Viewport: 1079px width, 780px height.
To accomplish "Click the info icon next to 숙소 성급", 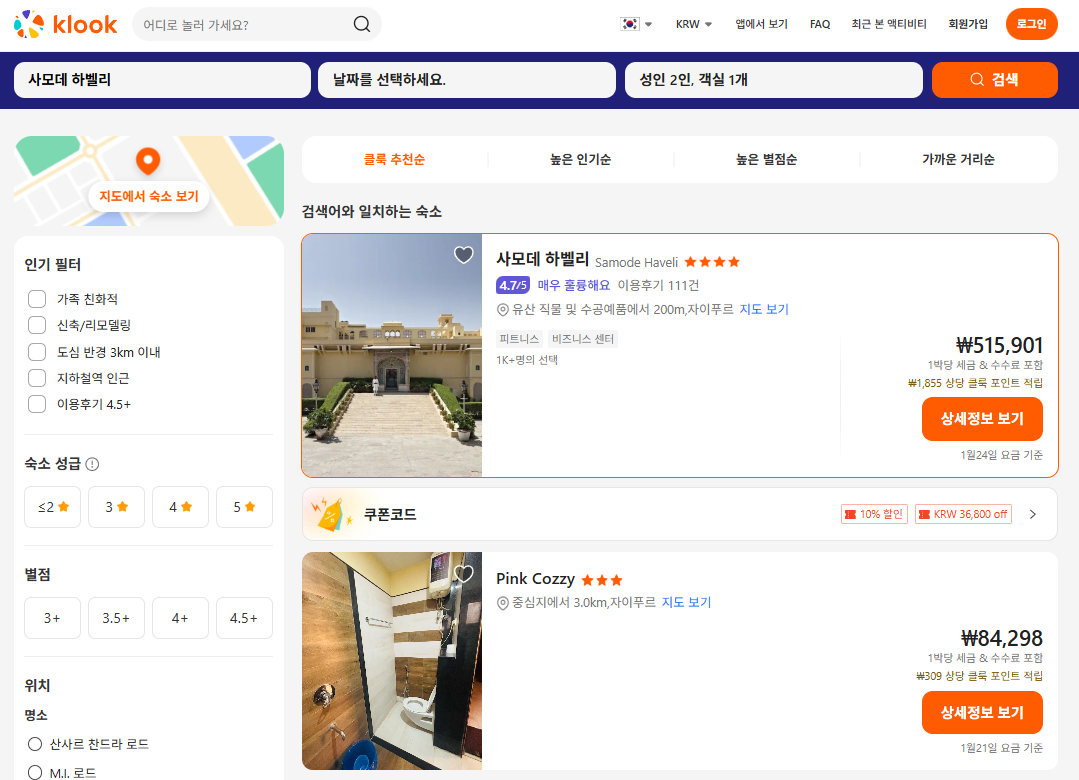I will 92,464.
